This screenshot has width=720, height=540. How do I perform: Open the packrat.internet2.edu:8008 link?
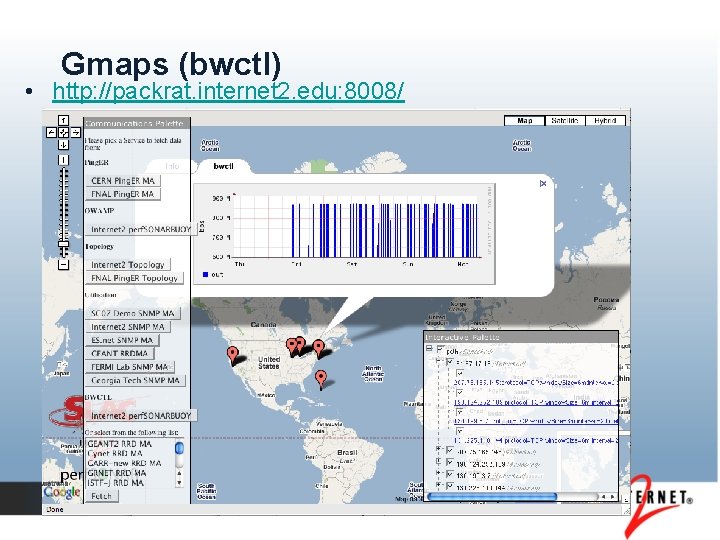[x=228, y=91]
